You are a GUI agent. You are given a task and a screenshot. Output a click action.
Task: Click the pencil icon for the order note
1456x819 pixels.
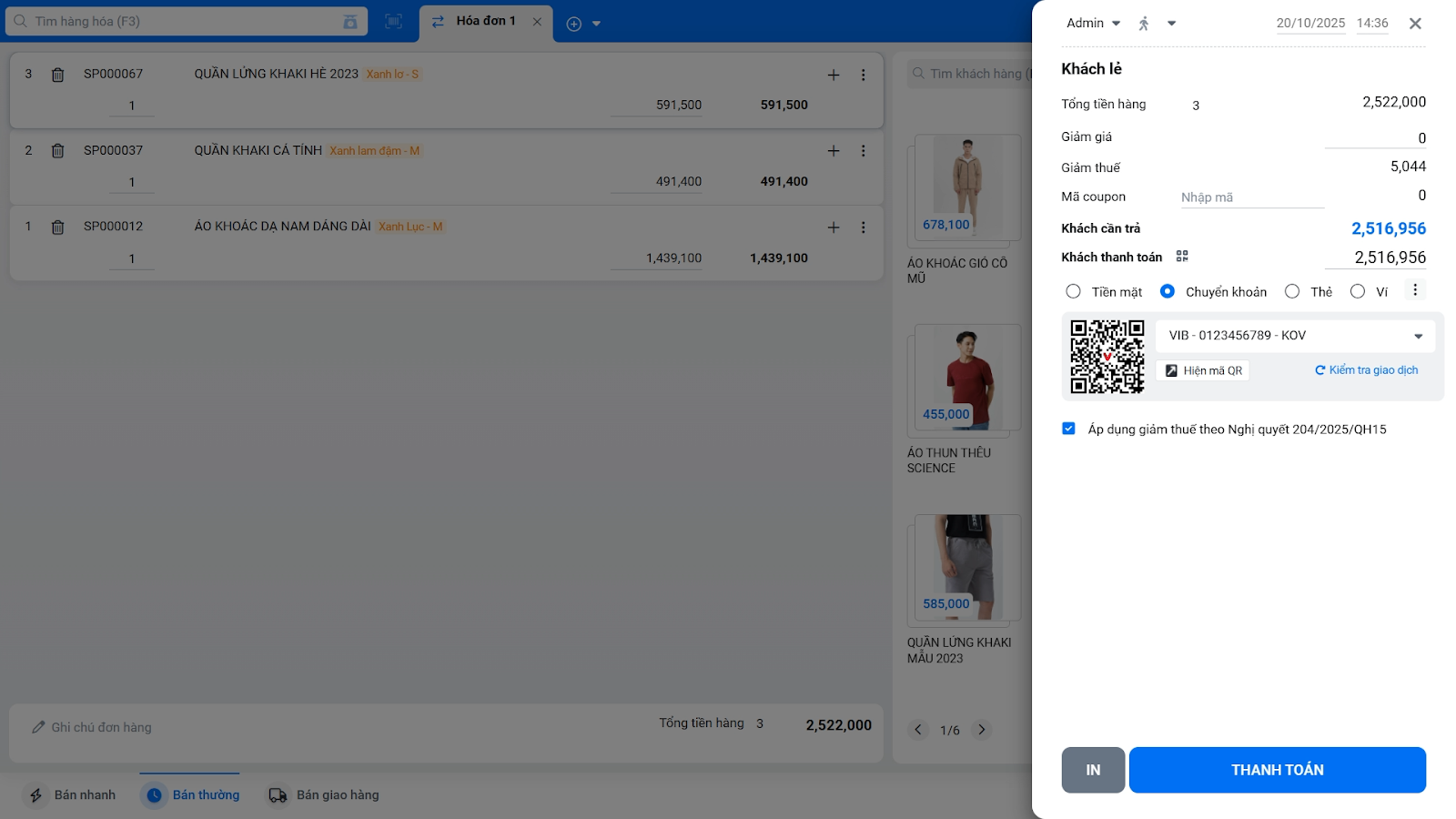(x=38, y=727)
